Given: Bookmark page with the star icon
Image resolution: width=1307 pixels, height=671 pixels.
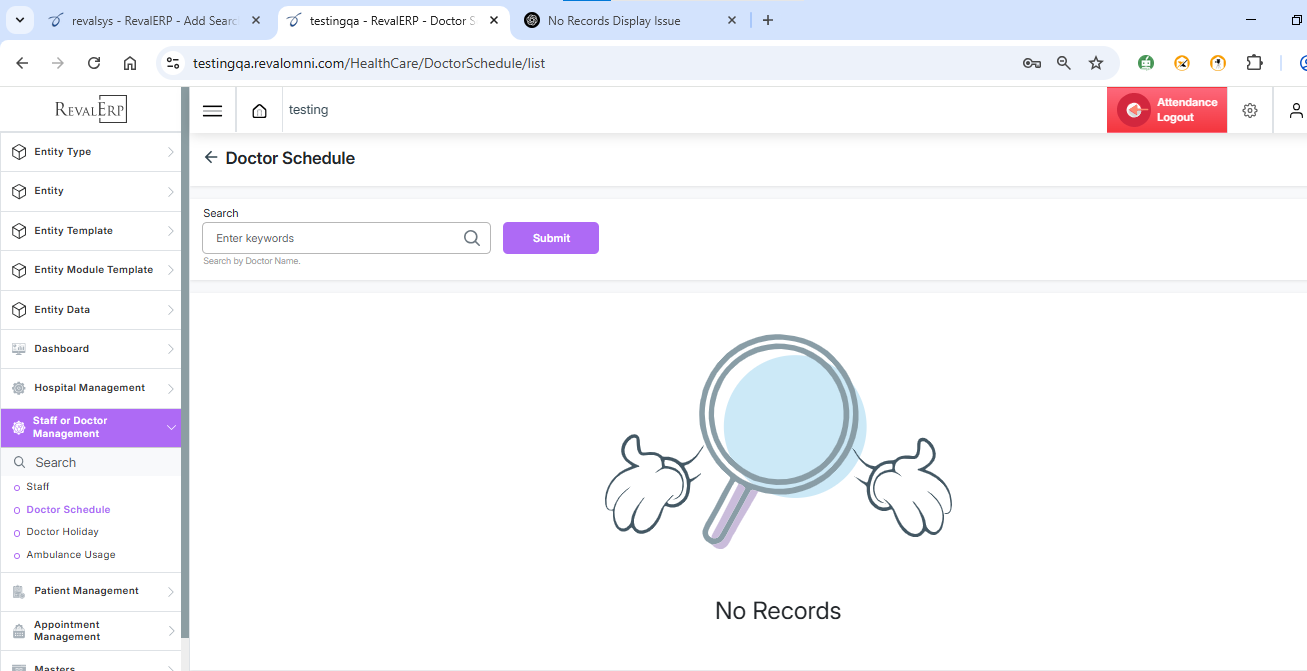Looking at the screenshot, I should coord(1095,63).
